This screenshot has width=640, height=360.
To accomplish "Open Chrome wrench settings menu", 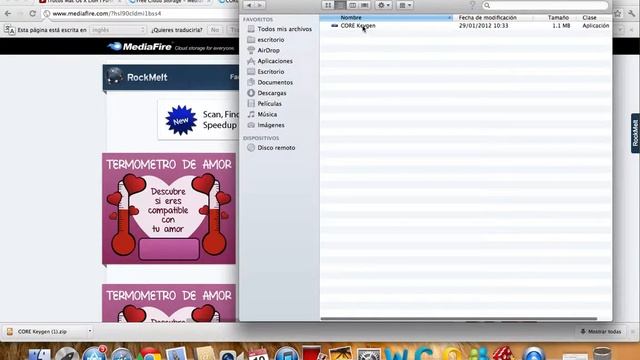I will click(x=631, y=13).
